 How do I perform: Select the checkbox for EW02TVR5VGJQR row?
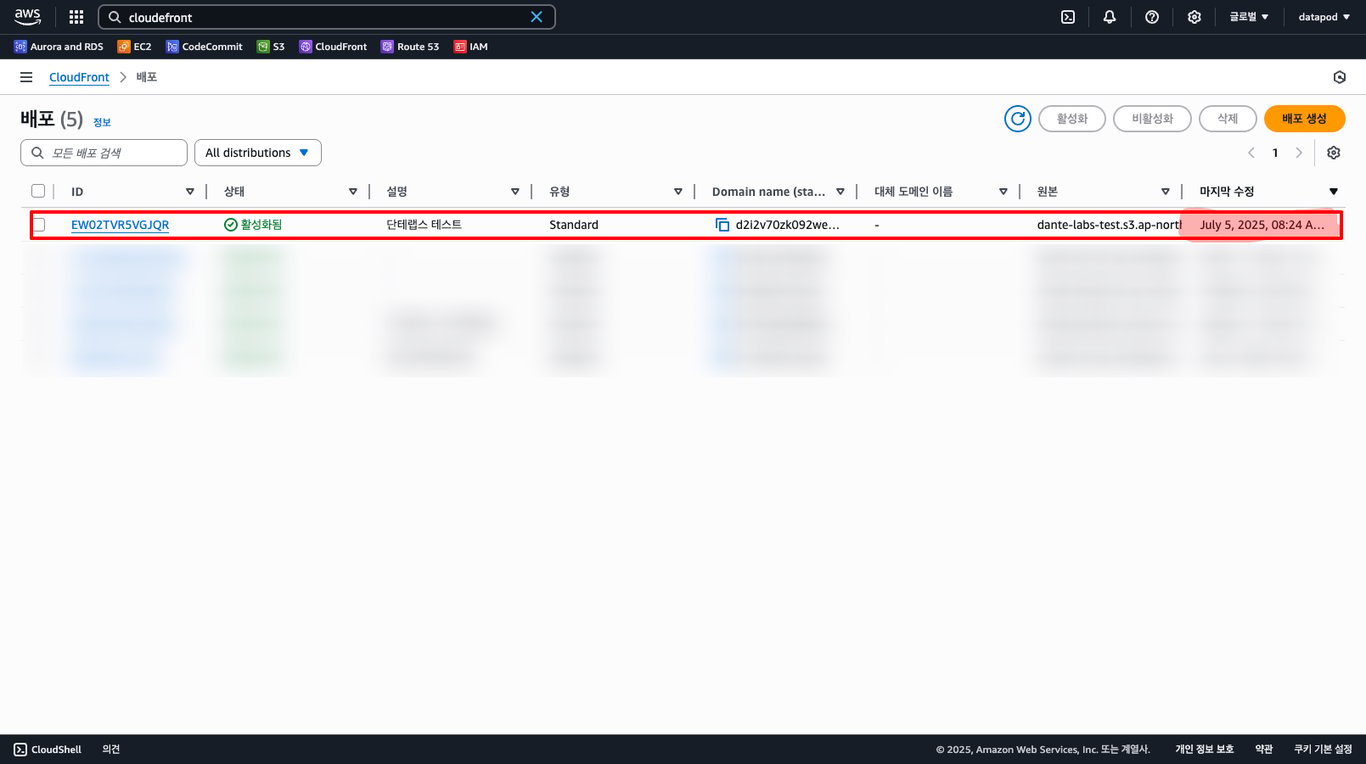(x=38, y=225)
